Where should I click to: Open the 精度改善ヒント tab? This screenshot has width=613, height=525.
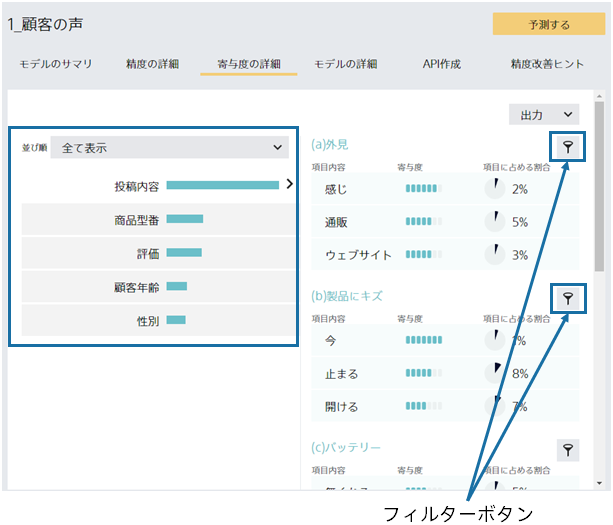547,64
